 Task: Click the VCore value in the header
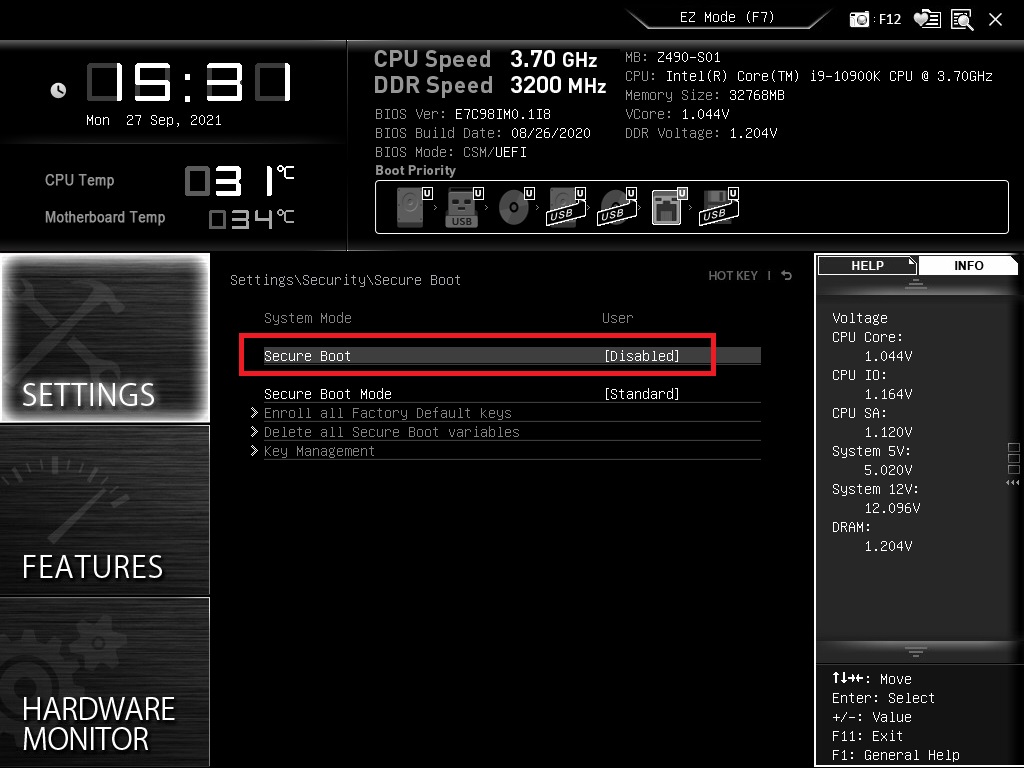pyautogui.click(x=705, y=114)
